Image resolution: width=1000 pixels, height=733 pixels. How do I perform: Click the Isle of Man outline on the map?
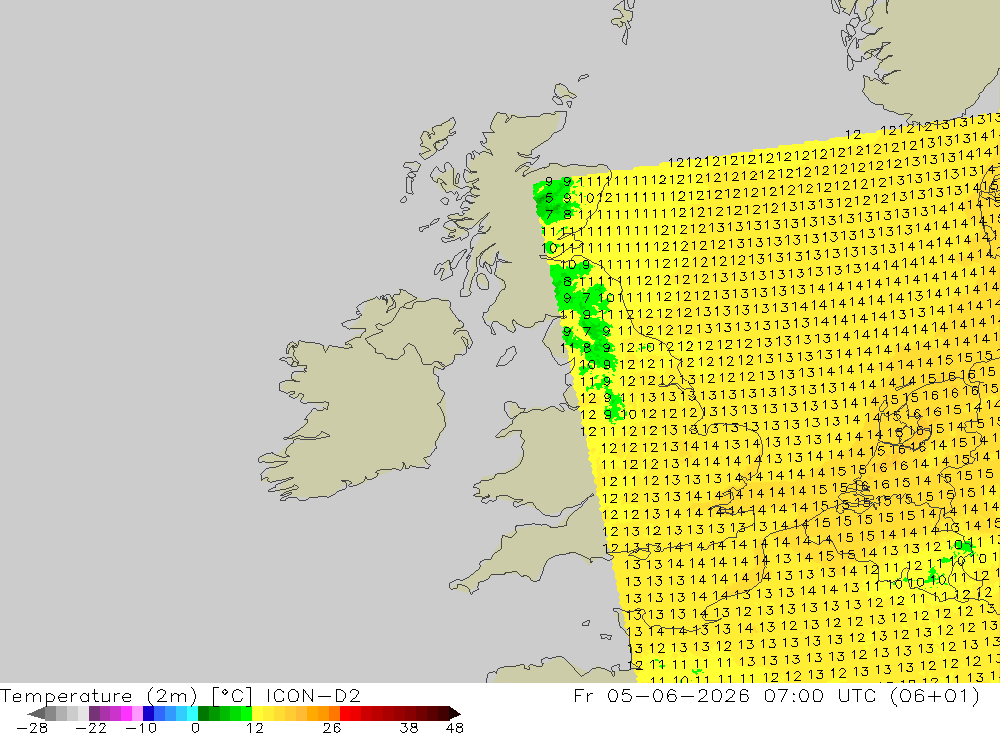click(x=506, y=357)
